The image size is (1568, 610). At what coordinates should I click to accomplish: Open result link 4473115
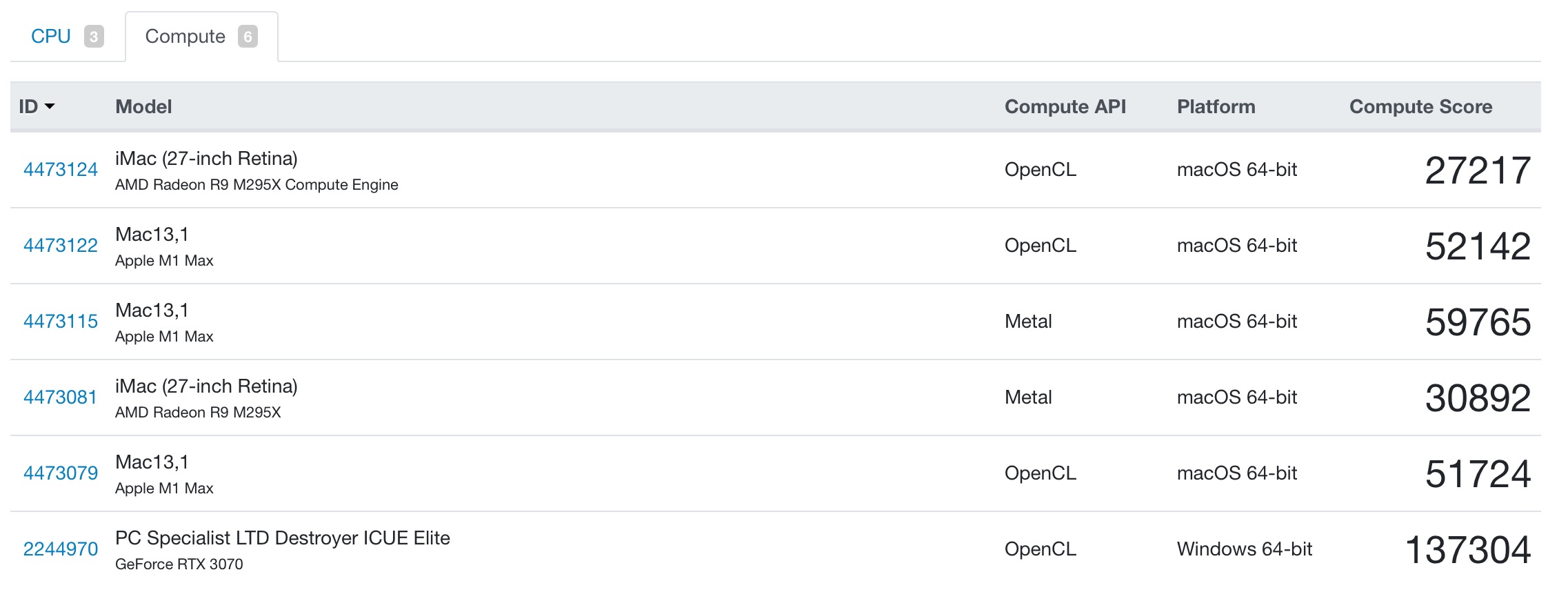pos(61,322)
